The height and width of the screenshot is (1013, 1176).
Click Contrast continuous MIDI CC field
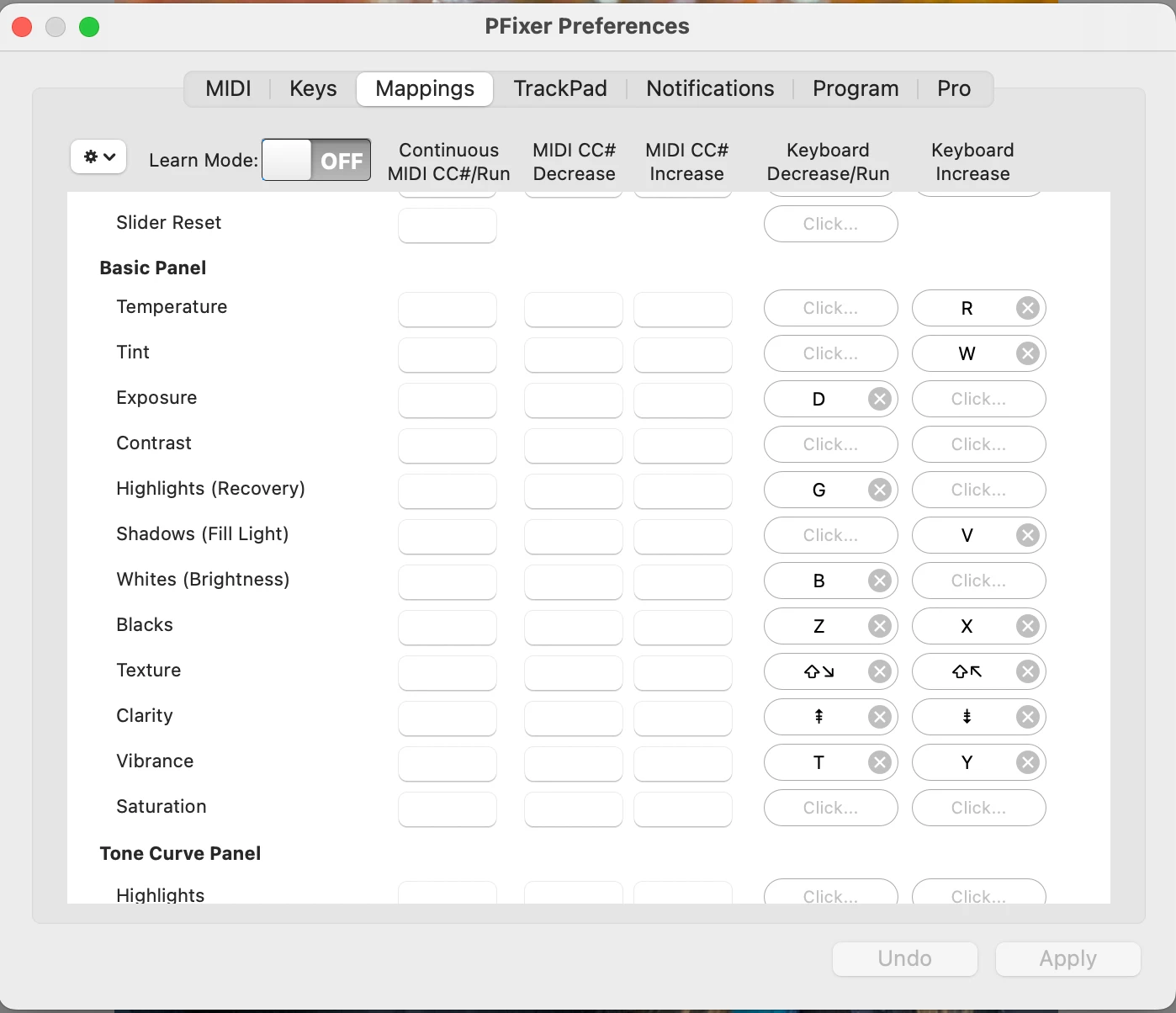448,446
